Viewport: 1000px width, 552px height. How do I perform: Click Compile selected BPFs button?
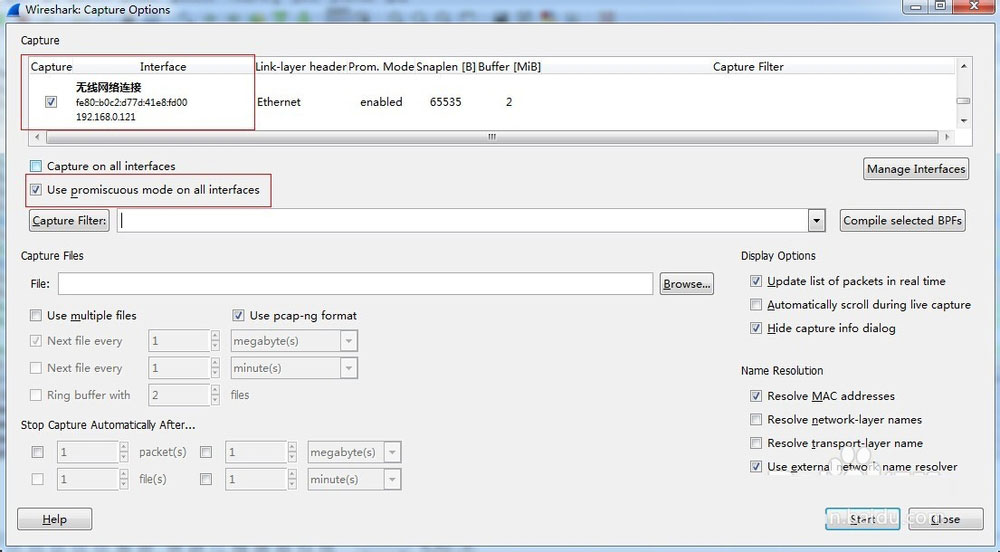(902, 221)
